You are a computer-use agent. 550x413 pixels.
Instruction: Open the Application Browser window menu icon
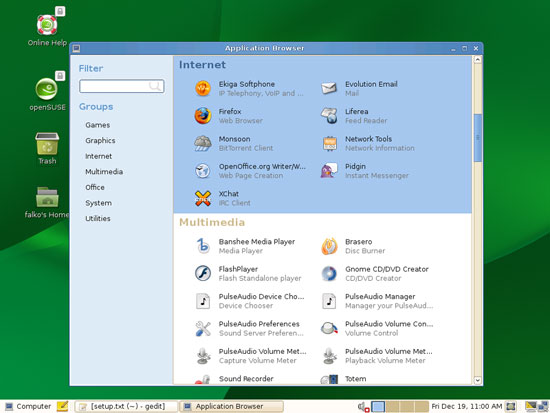pos(76,48)
